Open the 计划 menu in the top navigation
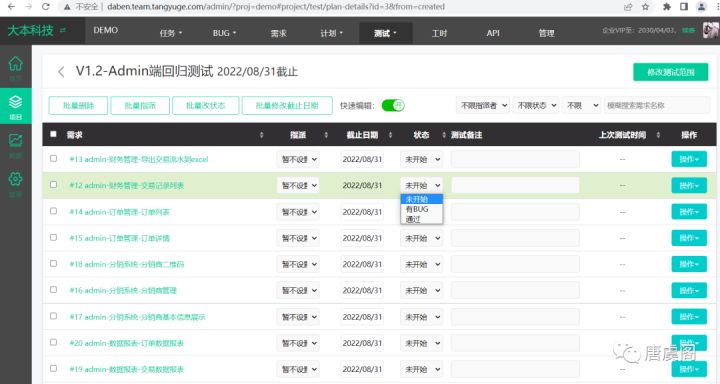720x384 pixels. point(332,33)
